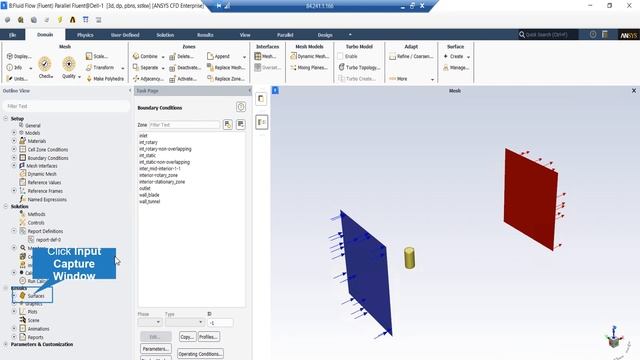
Task: Click Deactivate in the Zones group
Action: [x=184, y=68]
